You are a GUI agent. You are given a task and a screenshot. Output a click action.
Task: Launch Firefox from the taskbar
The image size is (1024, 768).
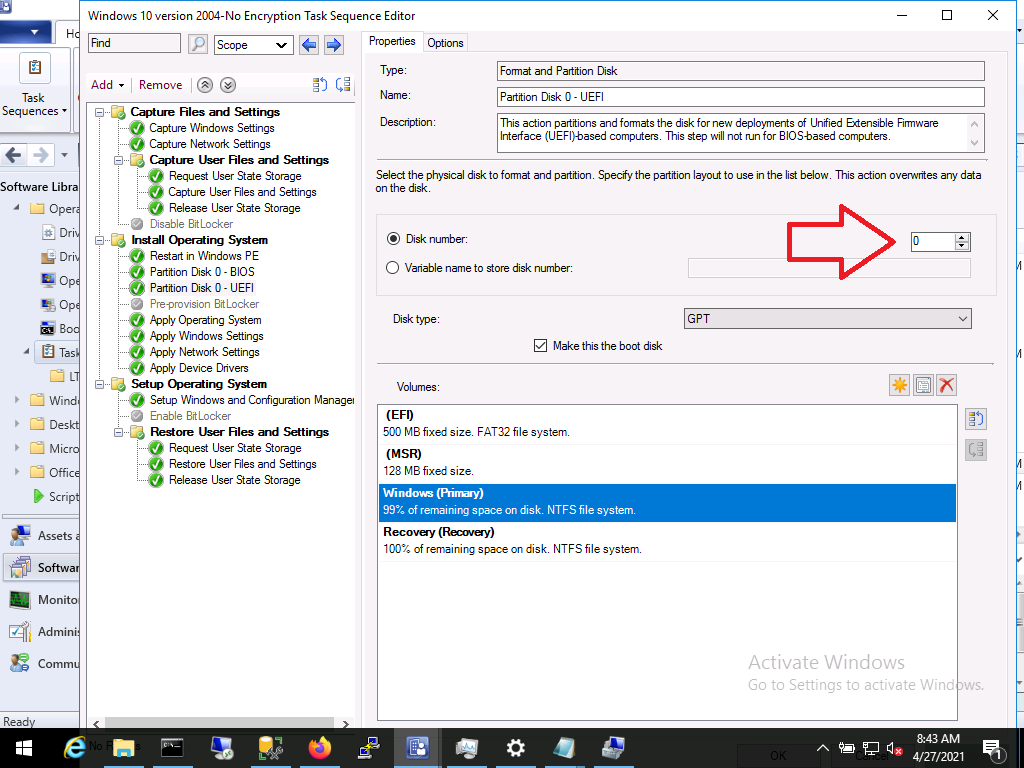point(319,747)
